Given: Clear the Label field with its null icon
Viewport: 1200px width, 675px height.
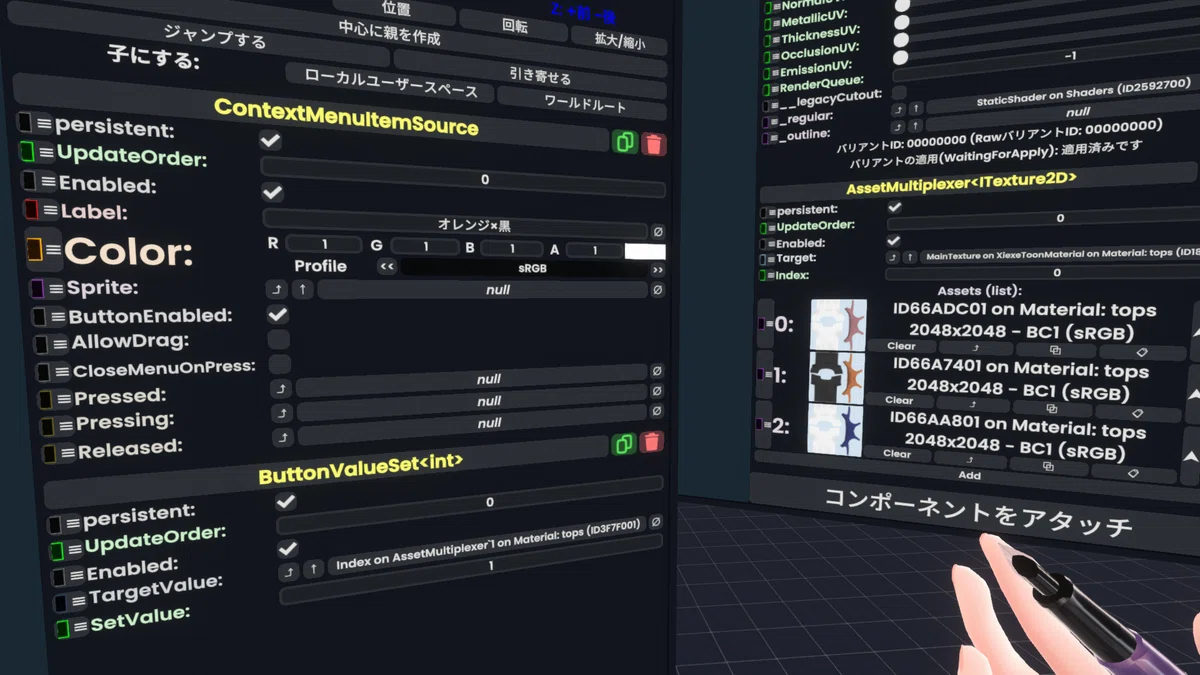Looking at the screenshot, I should (x=658, y=231).
